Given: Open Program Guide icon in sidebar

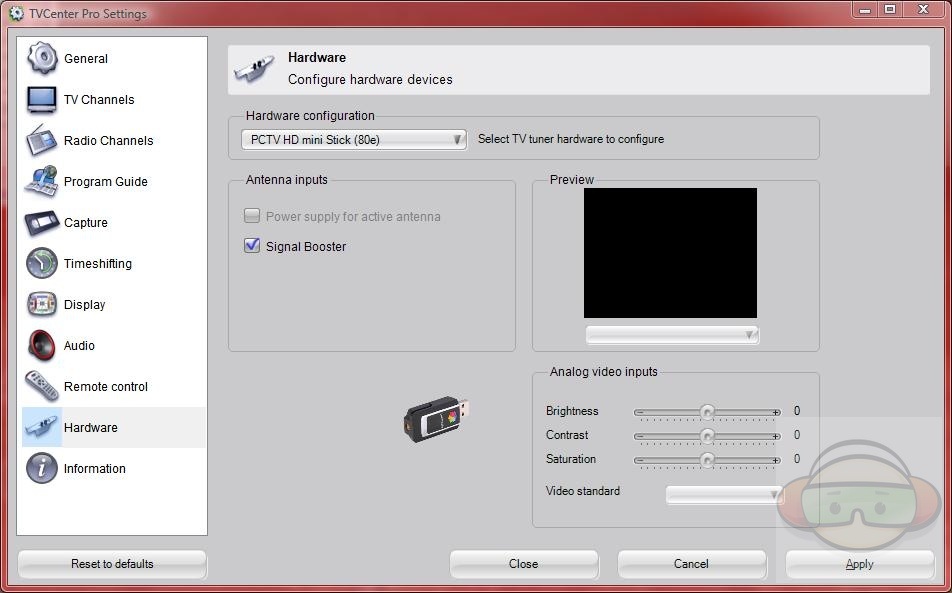Looking at the screenshot, I should (42, 181).
